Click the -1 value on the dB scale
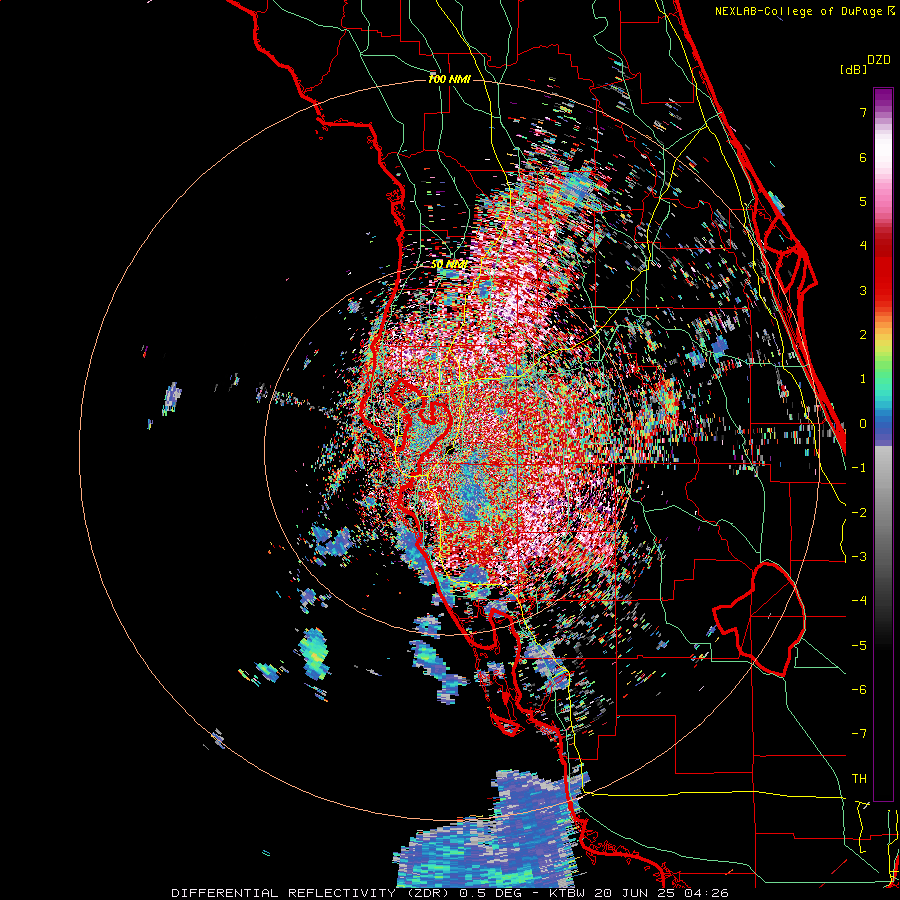The height and width of the screenshot is (900, 900). coord(859,467)
